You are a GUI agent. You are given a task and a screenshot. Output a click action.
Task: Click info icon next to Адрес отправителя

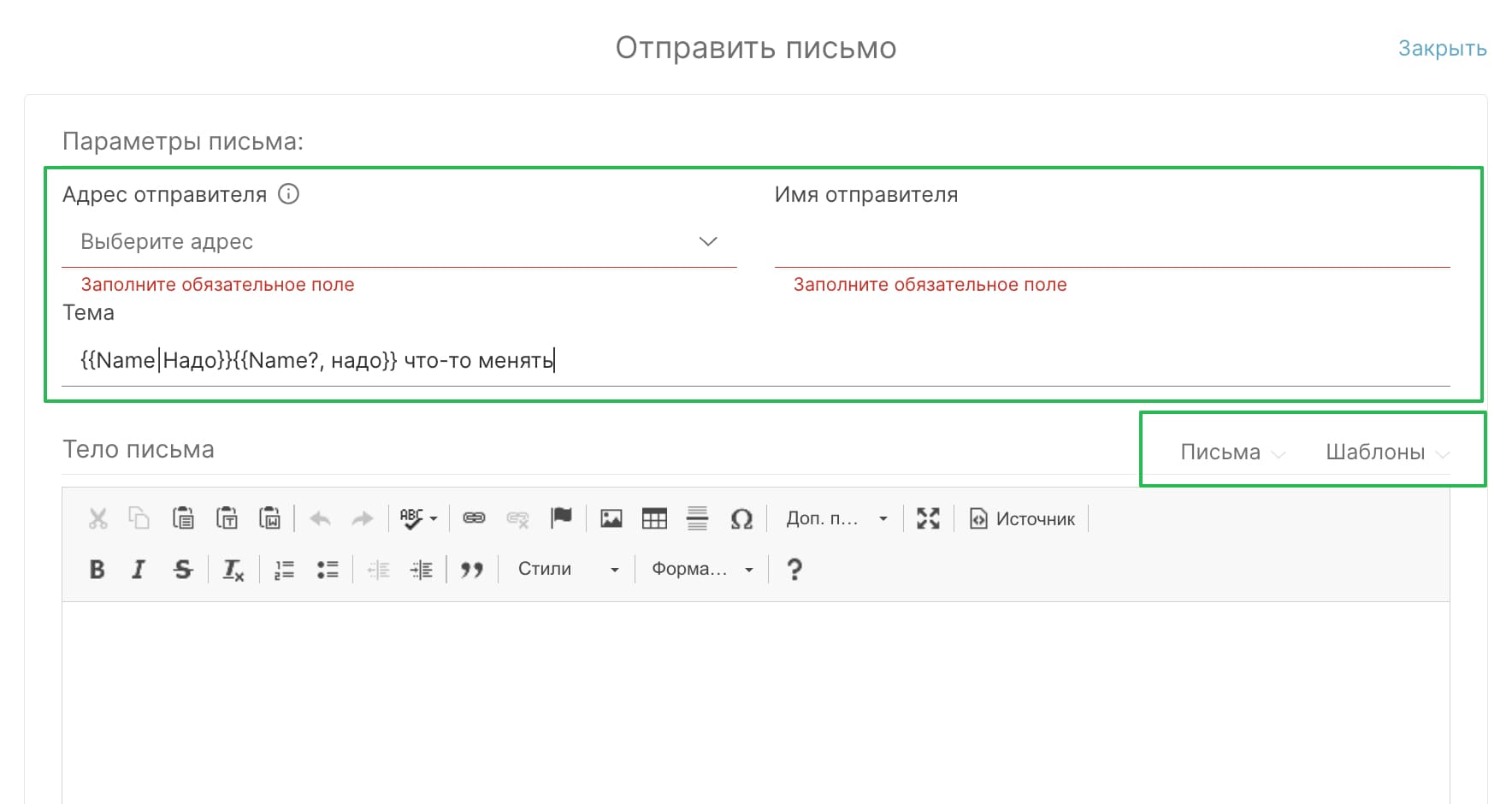click(289, 194)
